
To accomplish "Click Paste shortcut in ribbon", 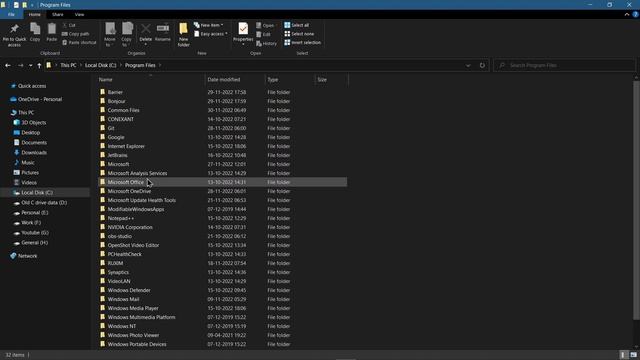I will pos(79,42).
